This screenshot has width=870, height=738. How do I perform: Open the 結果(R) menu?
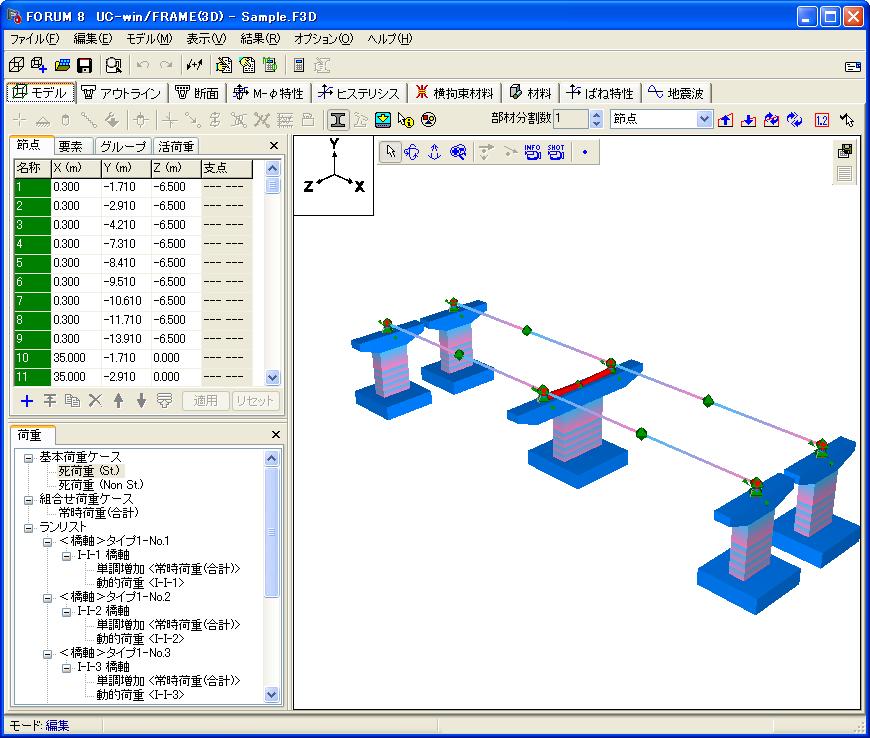tap(260, 39)
